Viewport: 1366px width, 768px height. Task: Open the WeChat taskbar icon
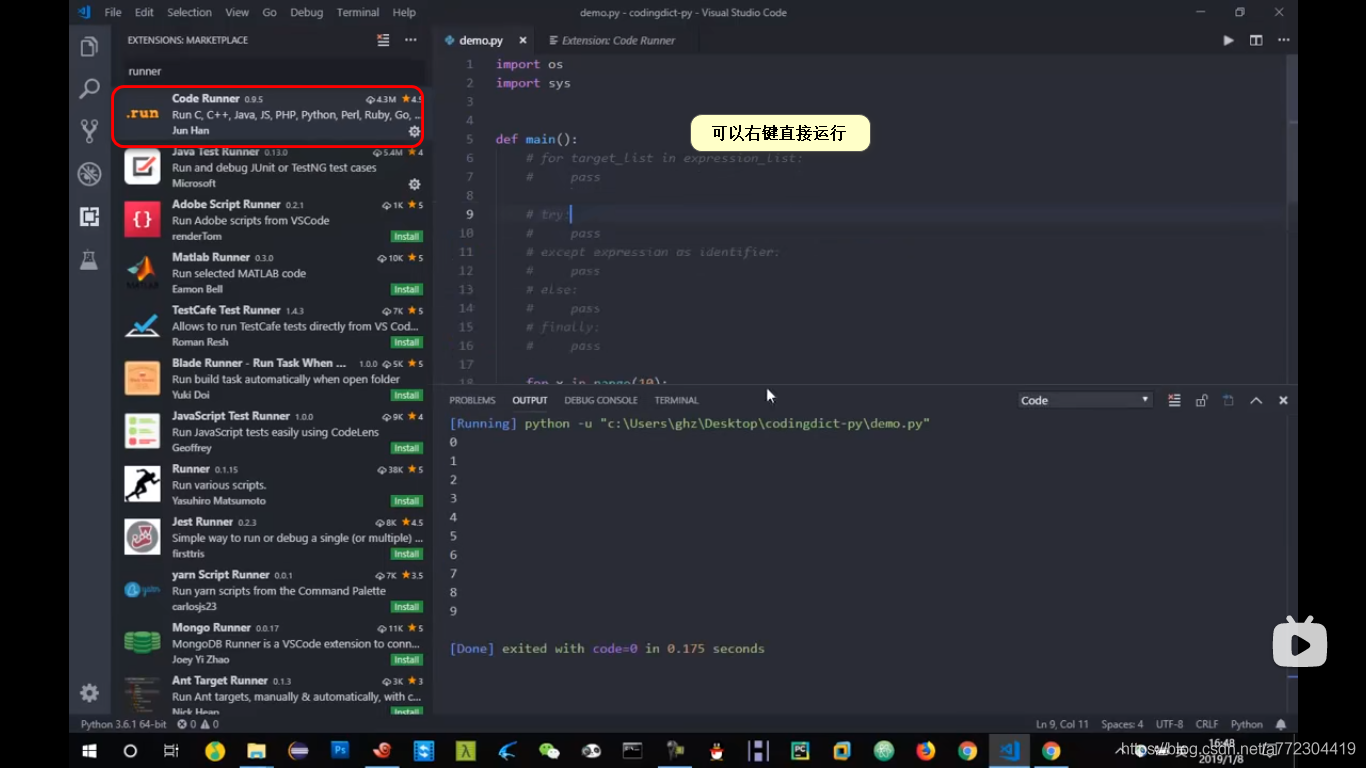(549, 750)
